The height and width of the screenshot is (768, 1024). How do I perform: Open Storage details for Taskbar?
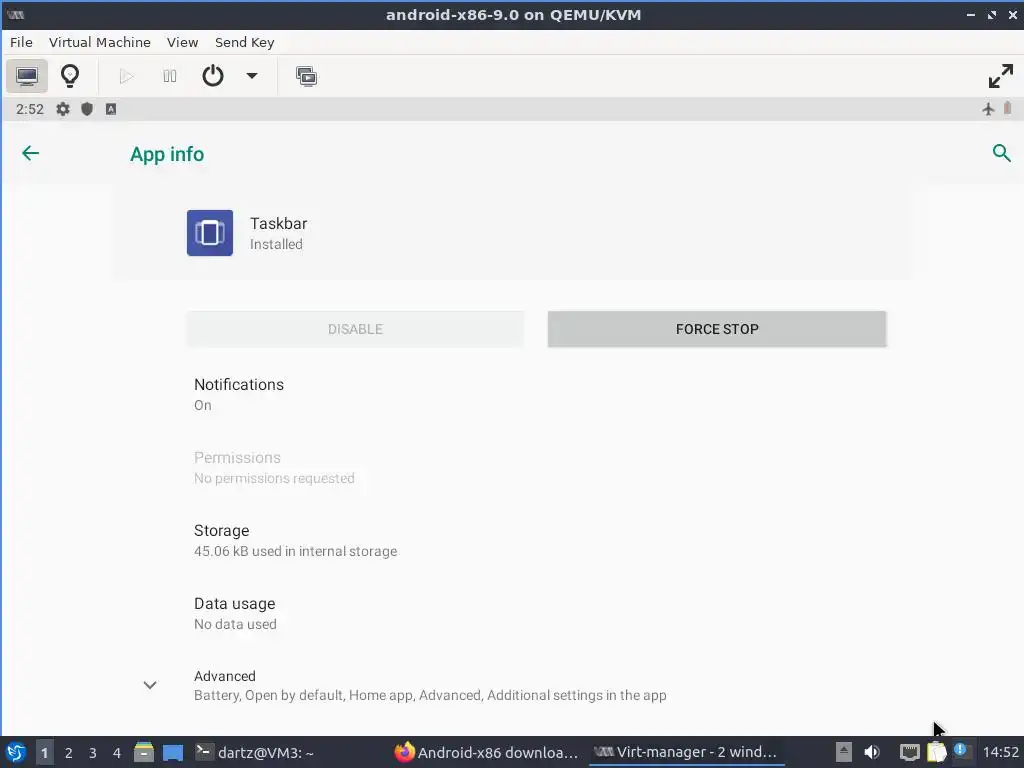[x=513, y=541]
